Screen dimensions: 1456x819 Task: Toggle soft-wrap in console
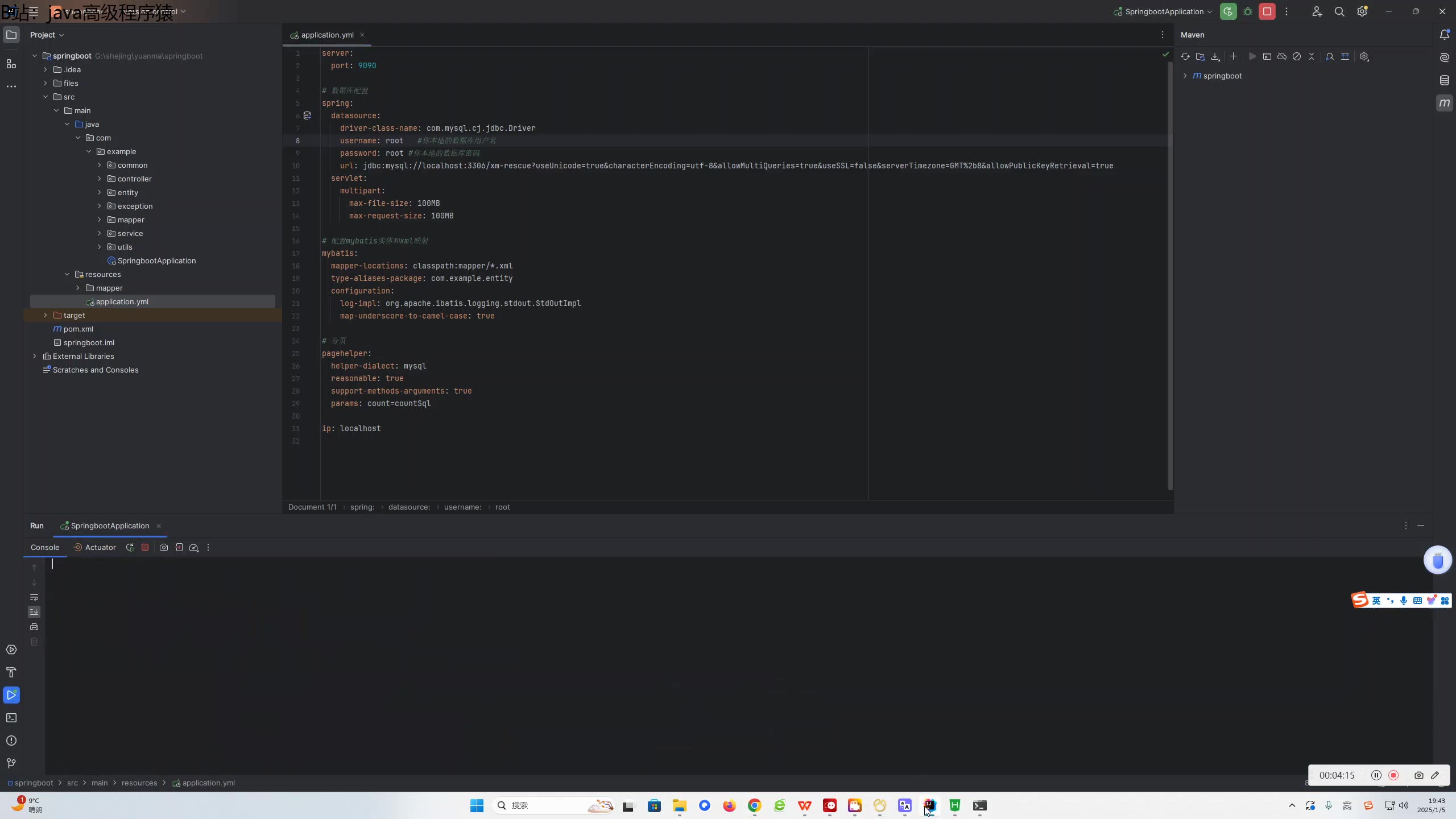[x=34, y=597]
